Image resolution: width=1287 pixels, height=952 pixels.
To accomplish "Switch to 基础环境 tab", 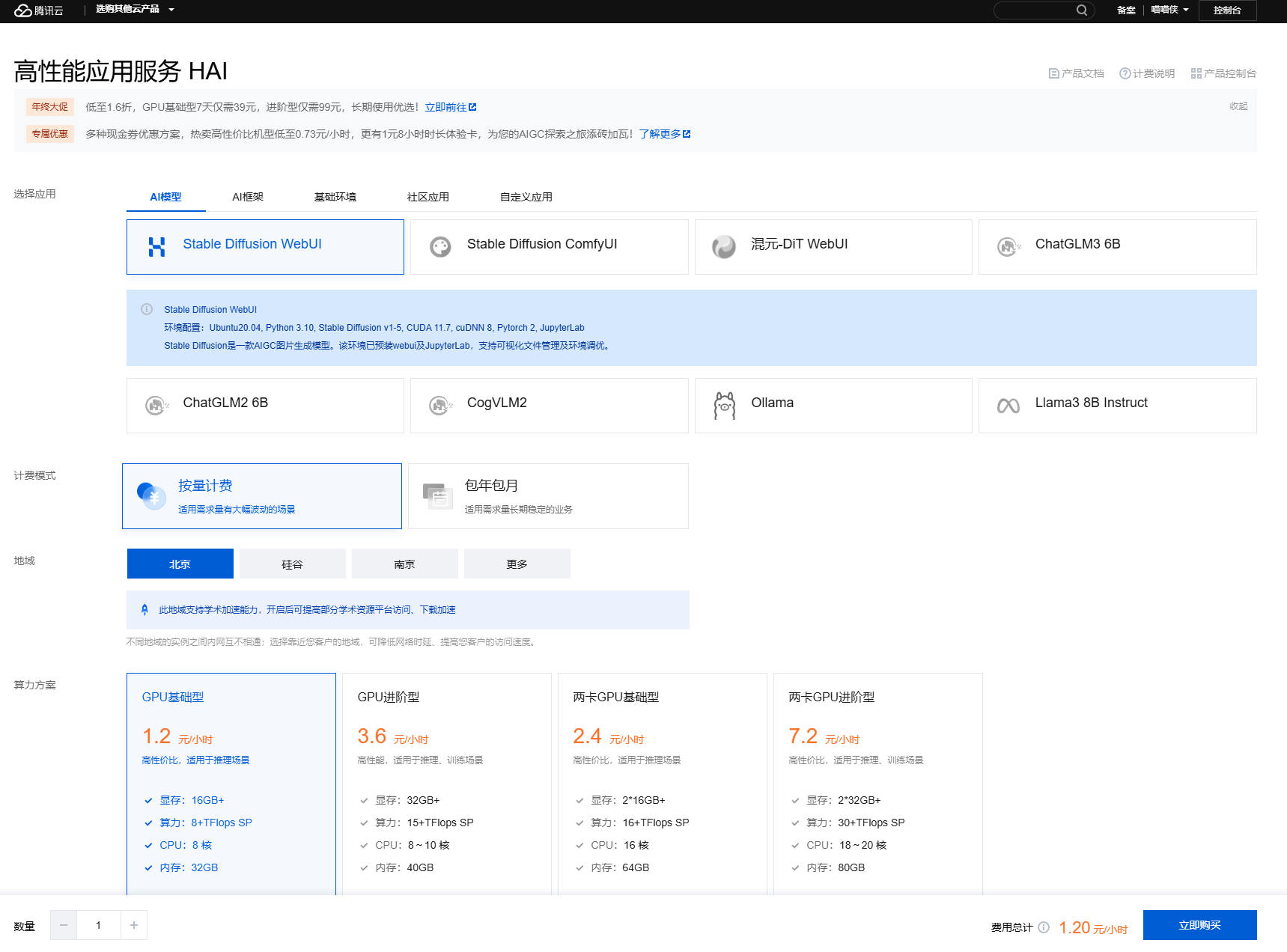I will (x=335, y=197).
